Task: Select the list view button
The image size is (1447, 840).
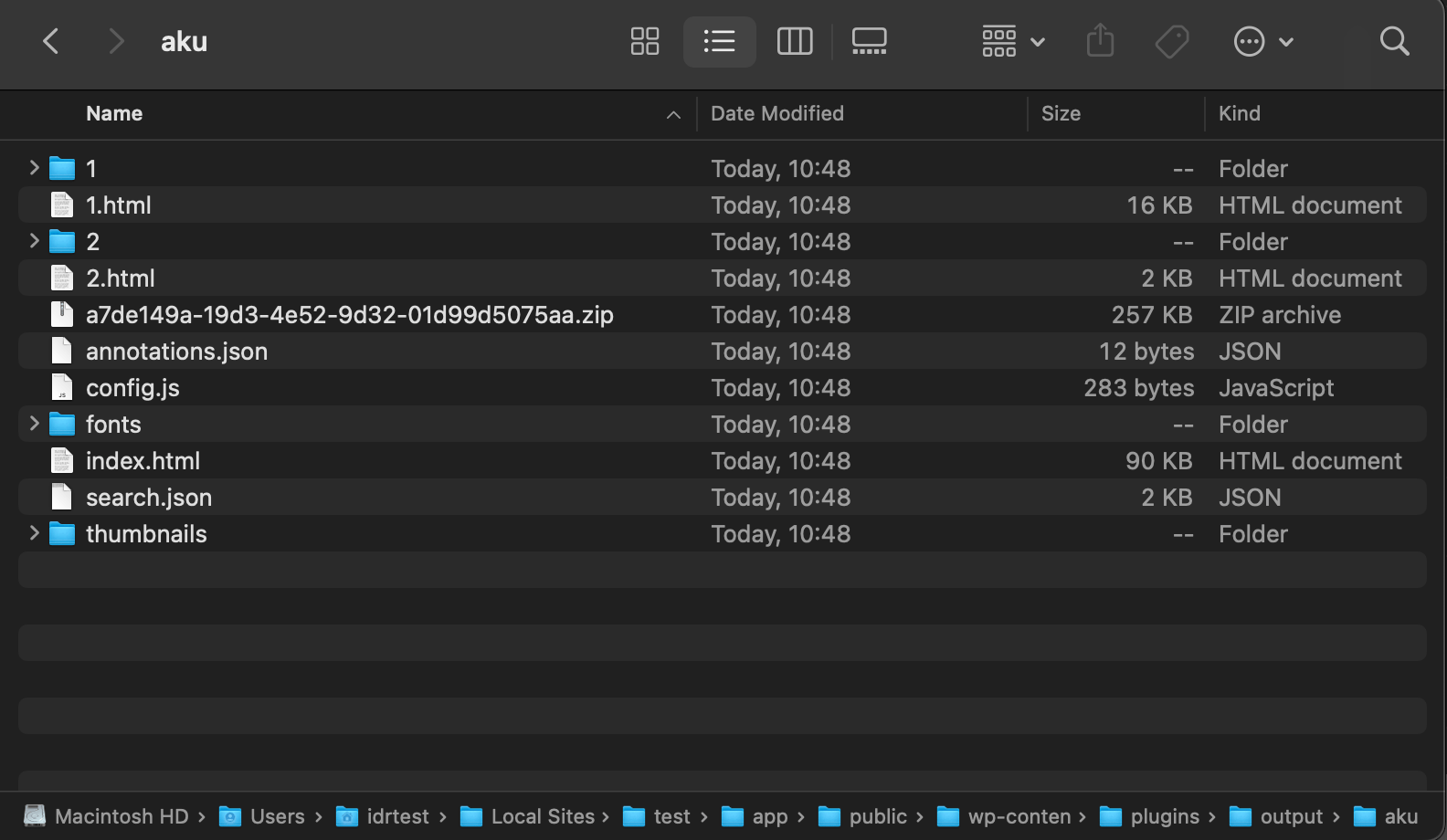Action: [x=719, y=41]
